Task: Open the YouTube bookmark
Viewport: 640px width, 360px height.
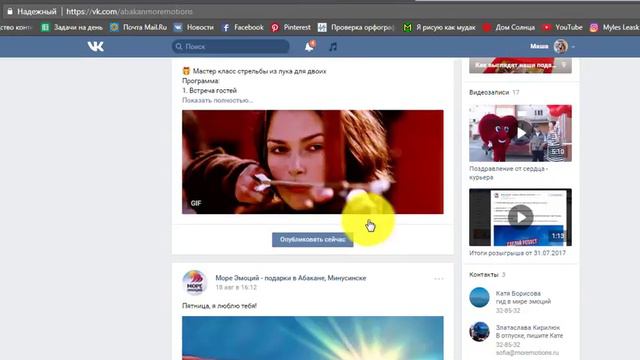Action: click(562, 27)
